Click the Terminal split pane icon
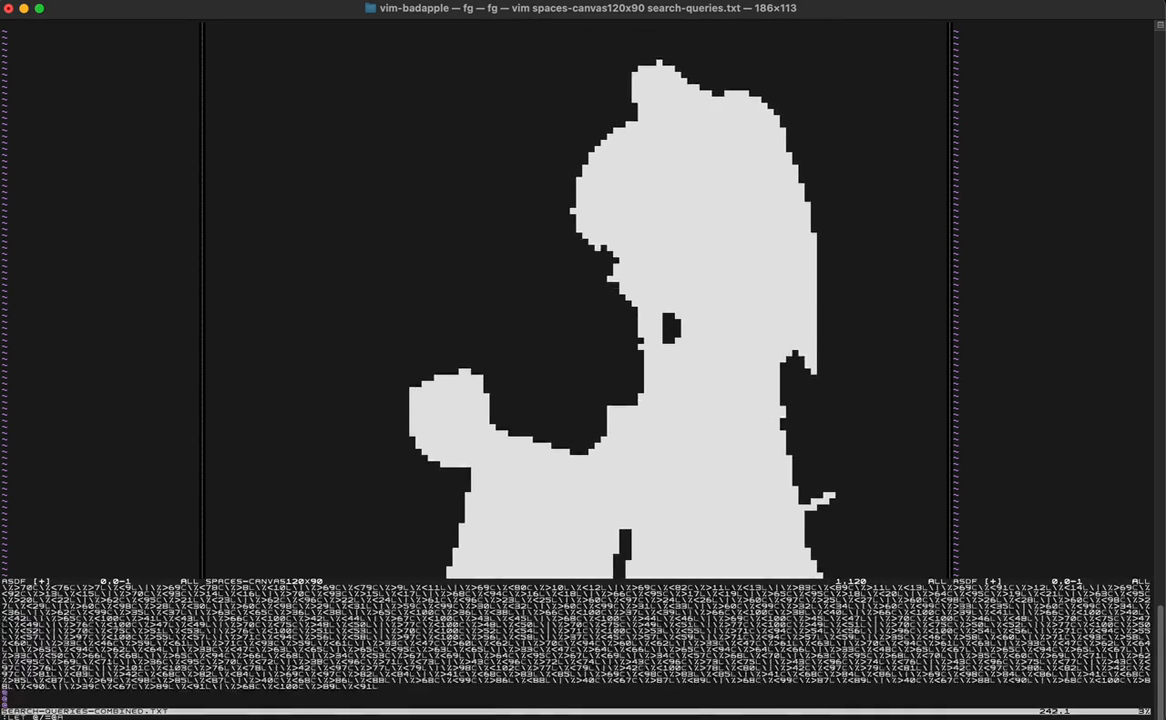The width and height of the screenshot is (1166, 720). click(1159, 25)
